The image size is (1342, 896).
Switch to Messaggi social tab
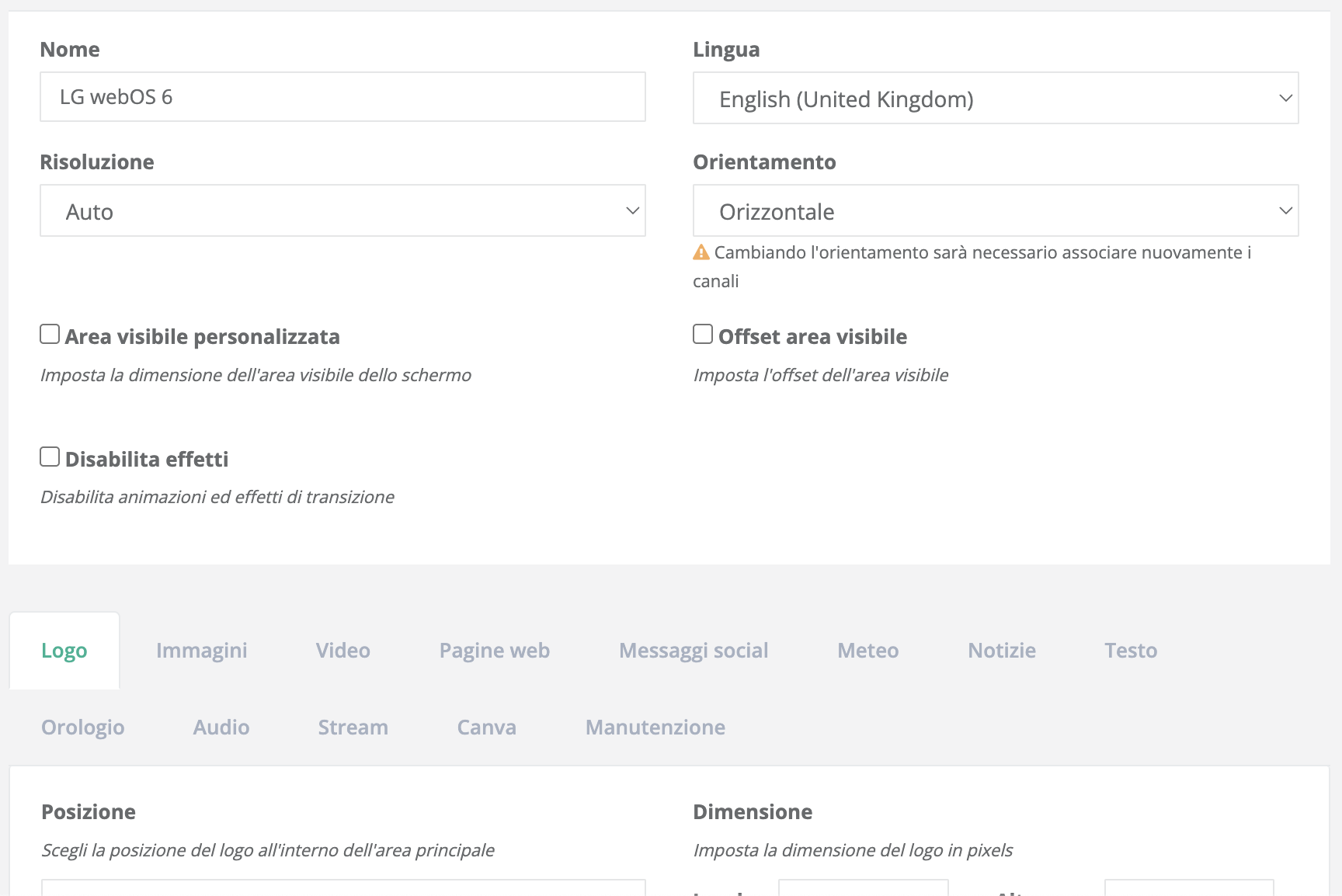tap(694, 651)
